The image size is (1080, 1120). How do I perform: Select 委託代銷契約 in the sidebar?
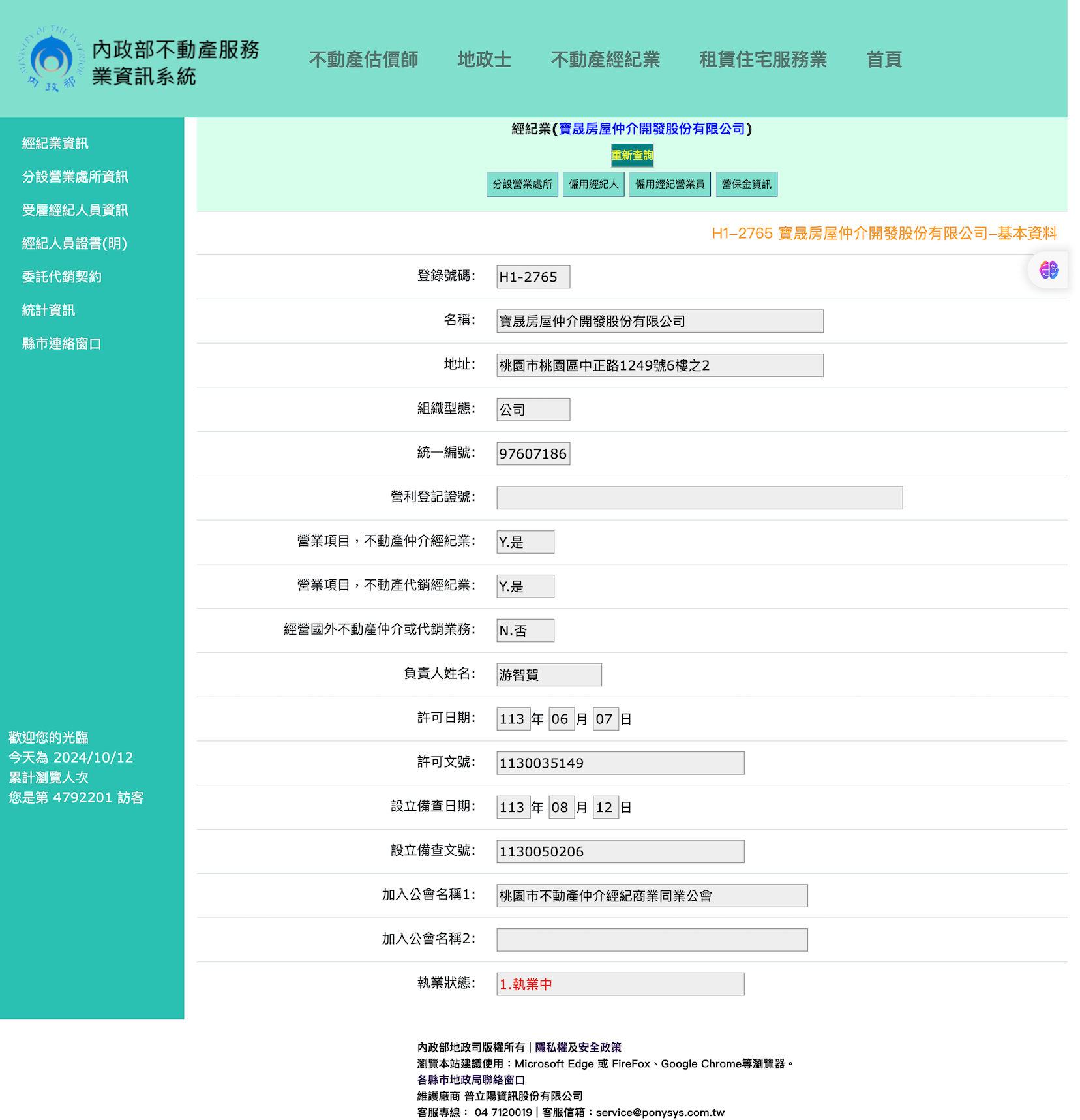point(62,277)
